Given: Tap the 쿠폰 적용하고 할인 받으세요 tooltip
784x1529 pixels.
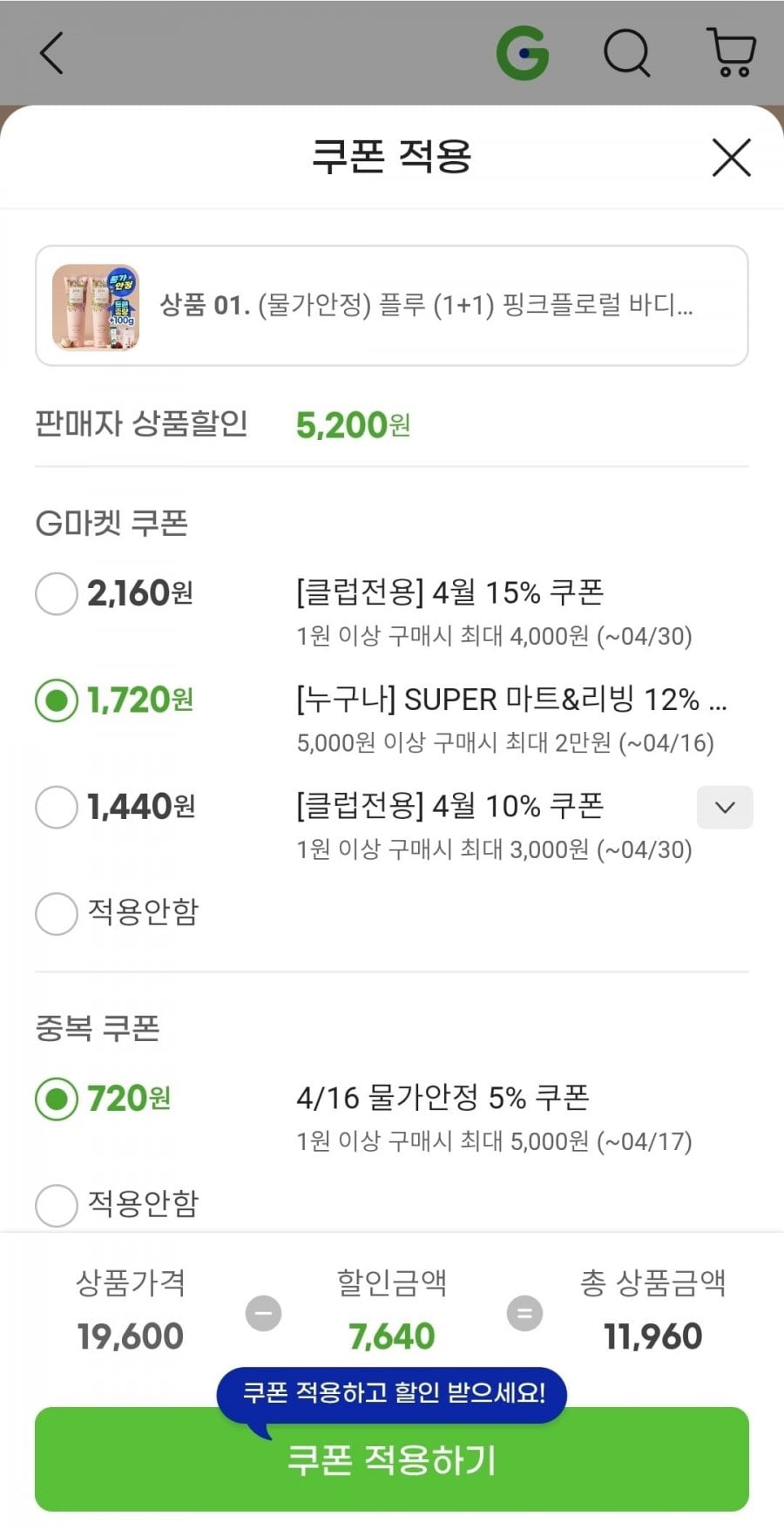Looking at the screenshot, I should 394,1392.
